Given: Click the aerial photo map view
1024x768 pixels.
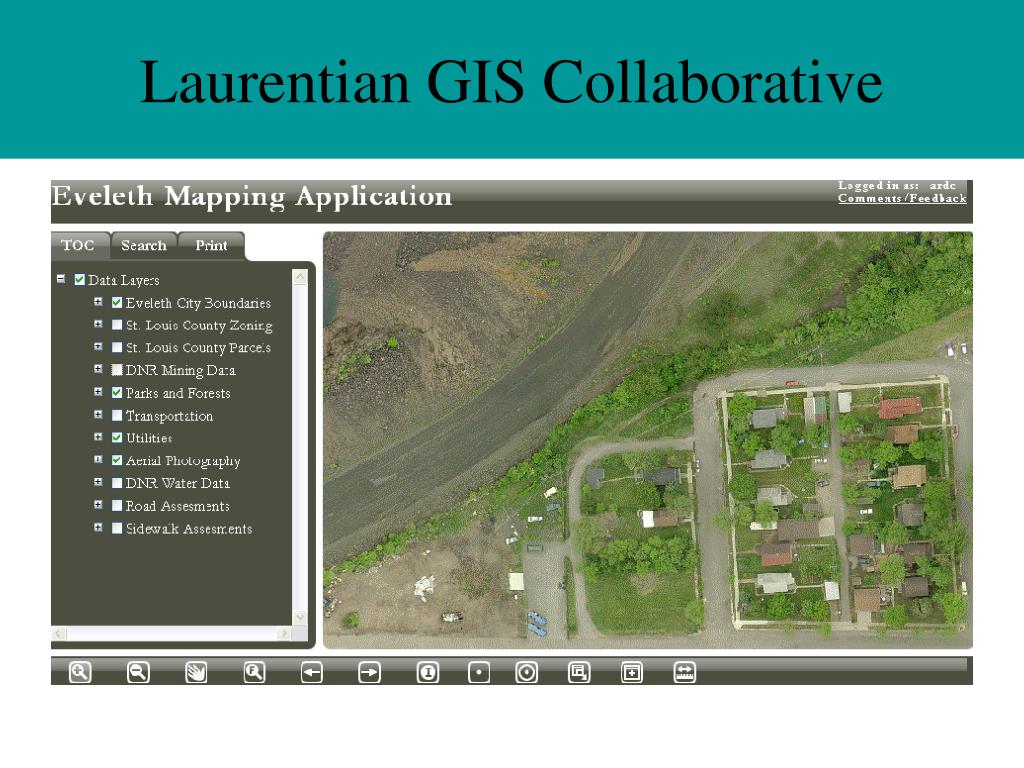Looking at the screenshot, I should (648, 440).
